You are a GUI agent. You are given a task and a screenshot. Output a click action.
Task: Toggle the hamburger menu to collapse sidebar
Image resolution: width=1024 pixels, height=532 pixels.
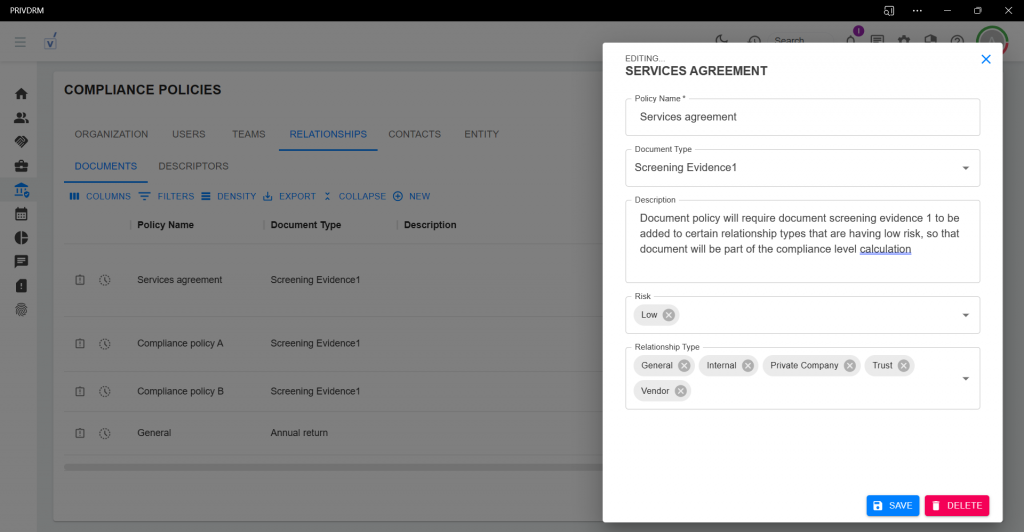tap(20, 42)
